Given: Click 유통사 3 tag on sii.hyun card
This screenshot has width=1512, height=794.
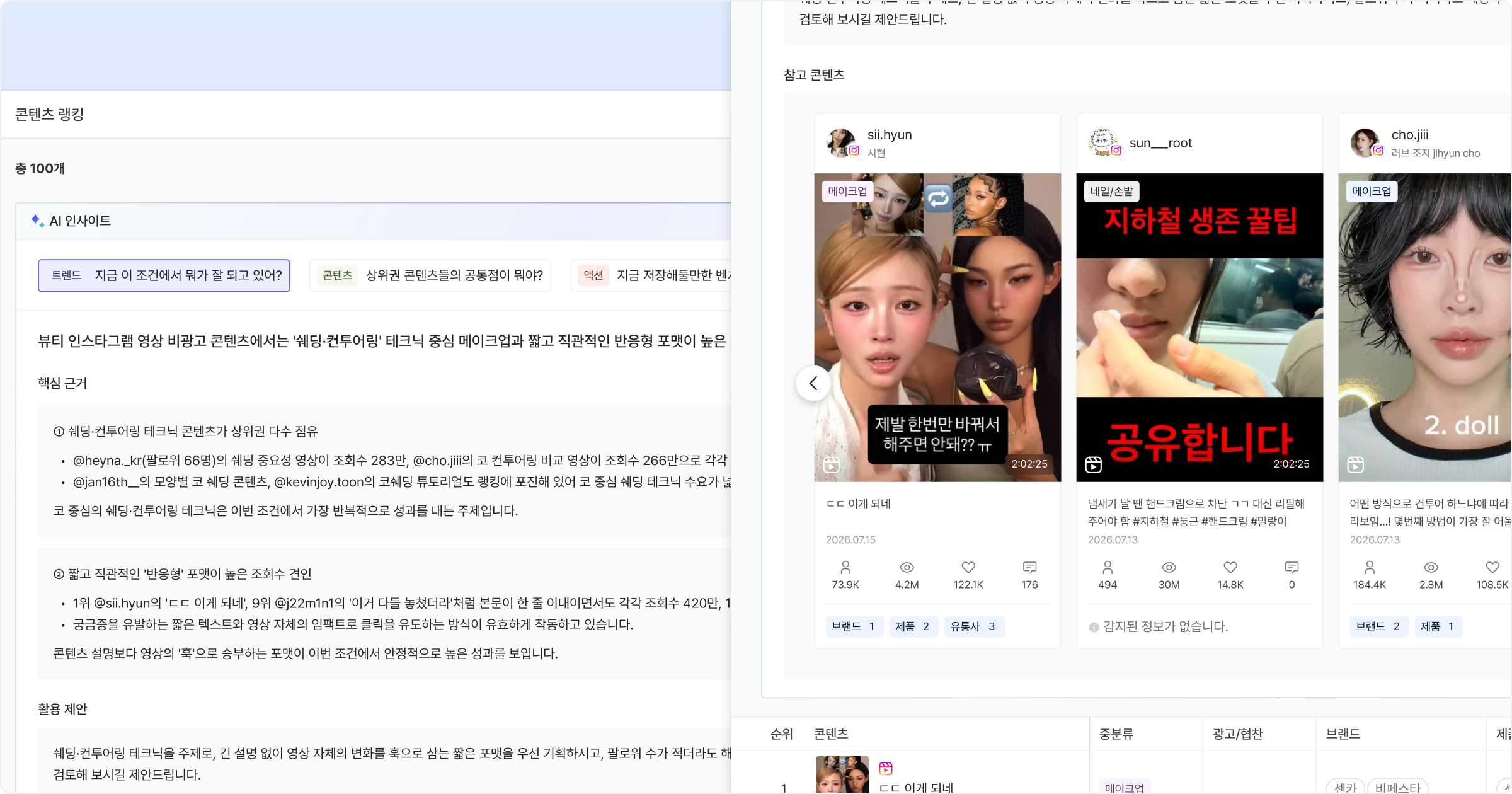Looking at the screenshot, I should (x=974, y=626).
